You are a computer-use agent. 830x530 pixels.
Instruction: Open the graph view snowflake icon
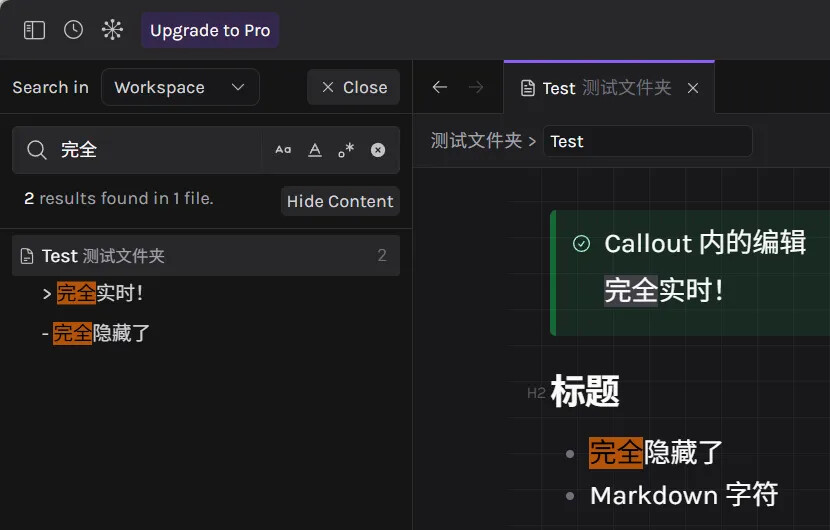[112, 30]
